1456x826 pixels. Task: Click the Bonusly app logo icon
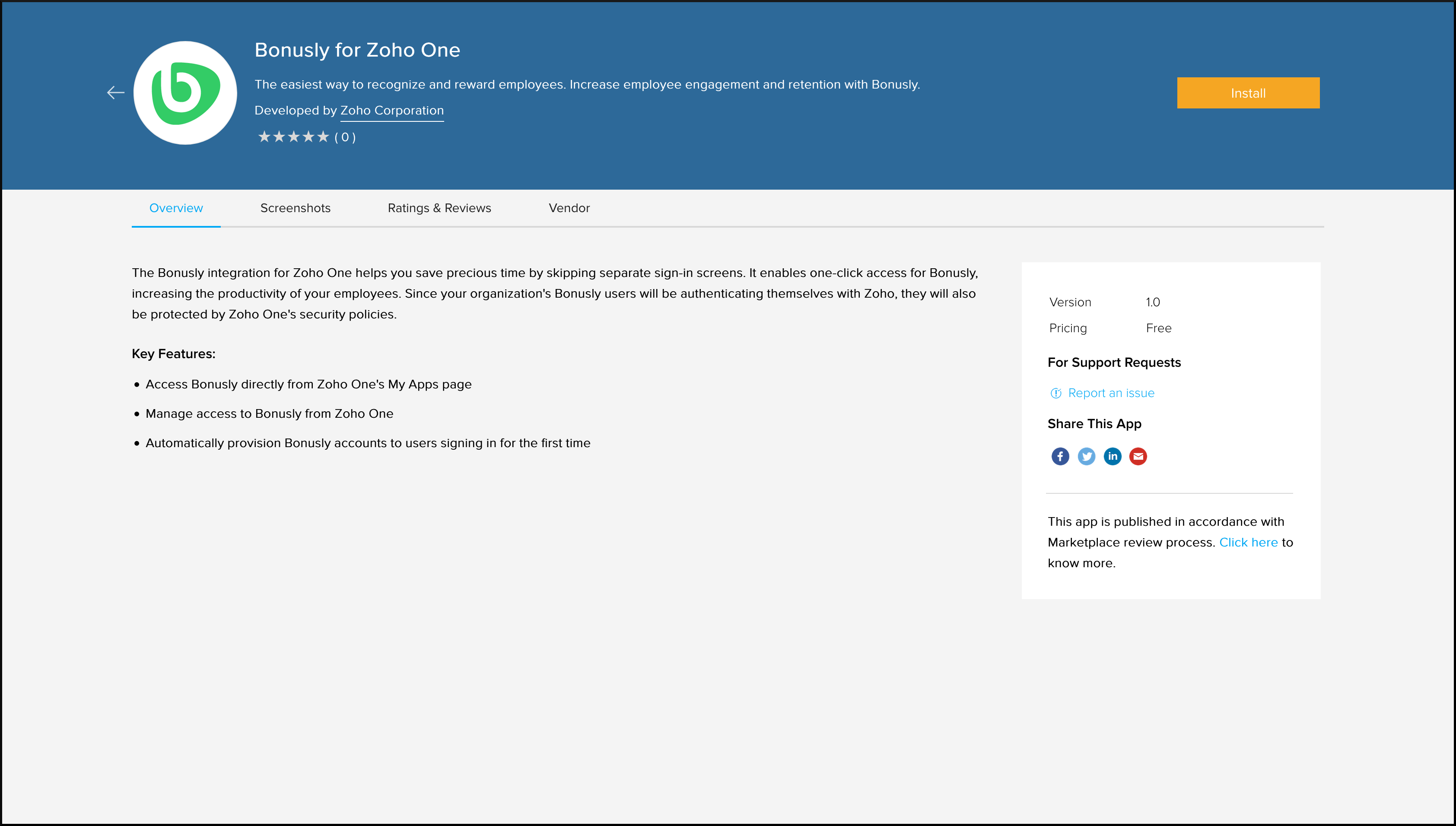pos(185,92)
